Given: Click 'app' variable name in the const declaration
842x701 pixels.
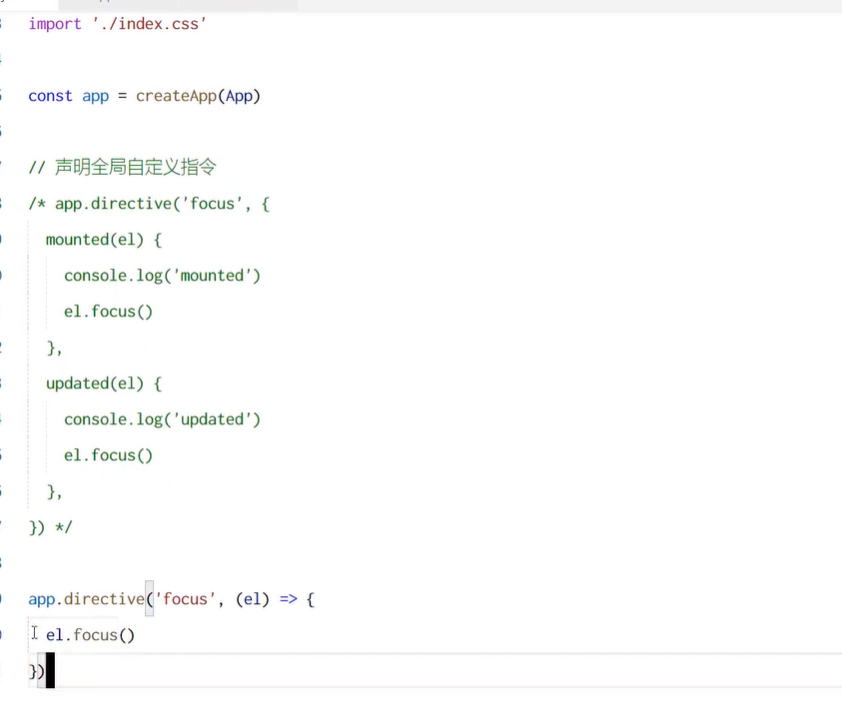Looking at the screenshot, I should pyautogui.click(x=96, y=97).
